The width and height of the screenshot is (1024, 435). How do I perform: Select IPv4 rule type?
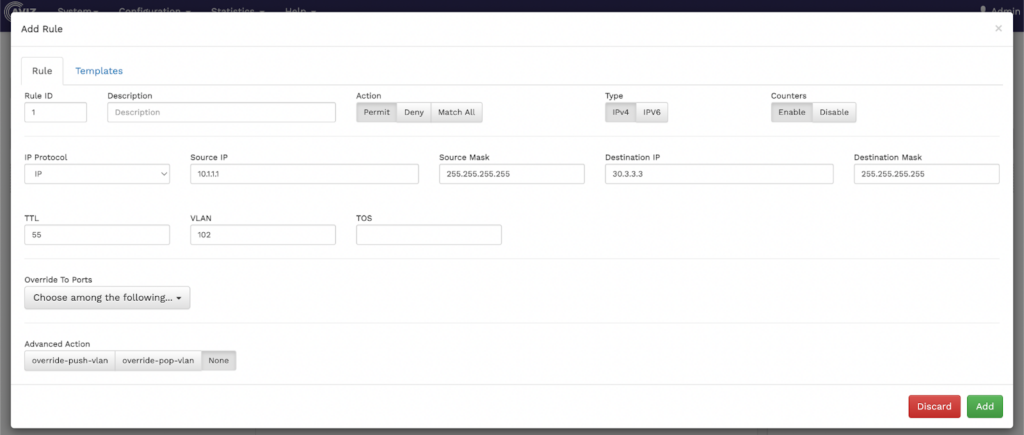(620, 112)
